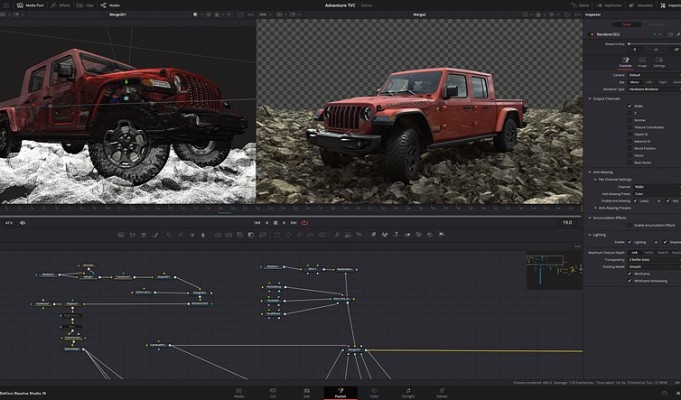
Task: Disable the RGBA output channel checkbox
Action: (x=630, y=106)
